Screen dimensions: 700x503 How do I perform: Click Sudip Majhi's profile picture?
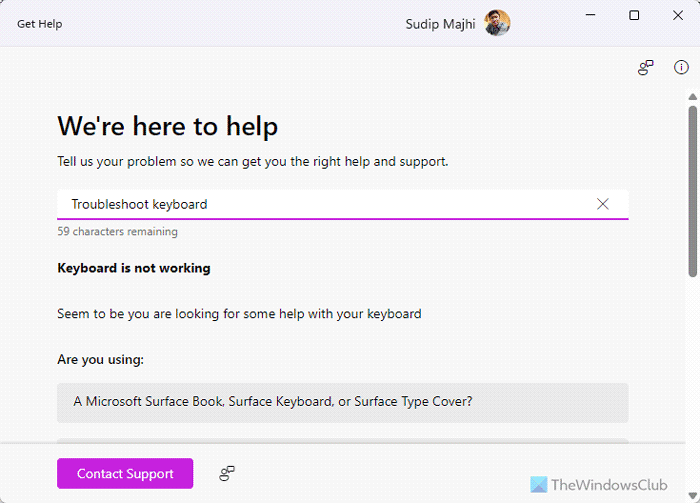[497, 23]
